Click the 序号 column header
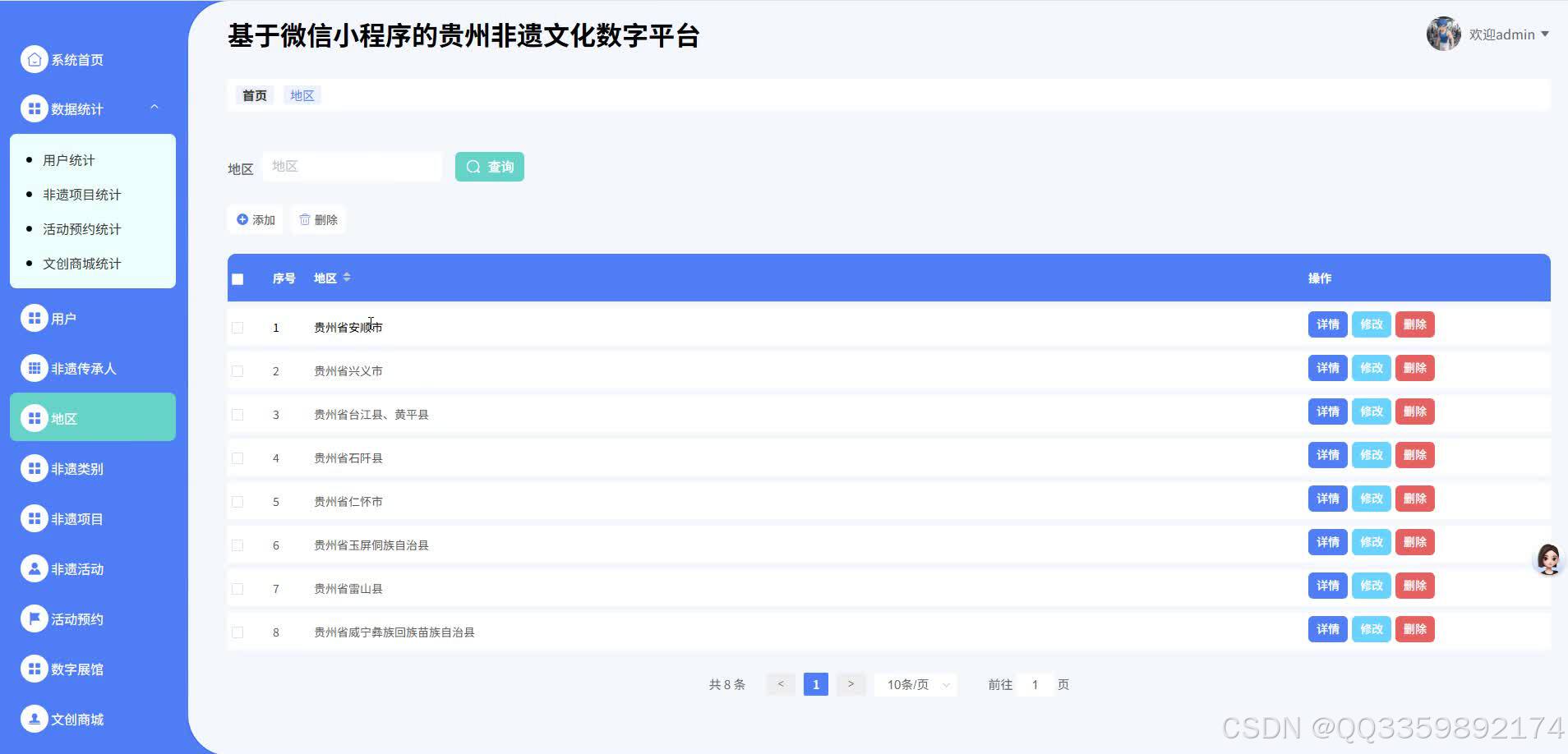This screenshot has width=1568, height=754. pos(284,278)
